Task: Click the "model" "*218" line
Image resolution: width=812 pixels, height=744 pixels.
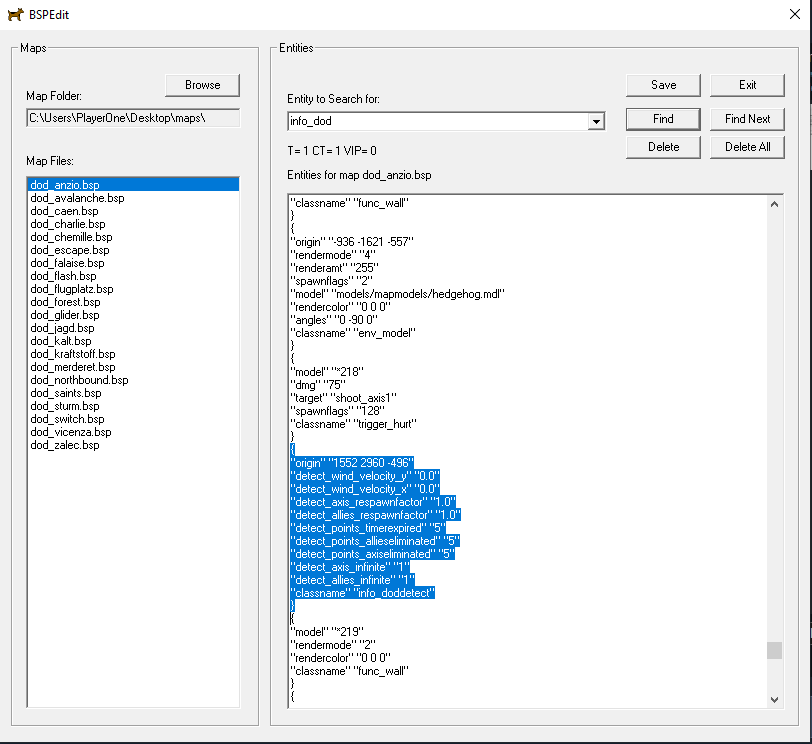Action: click(x=327, y=372)
